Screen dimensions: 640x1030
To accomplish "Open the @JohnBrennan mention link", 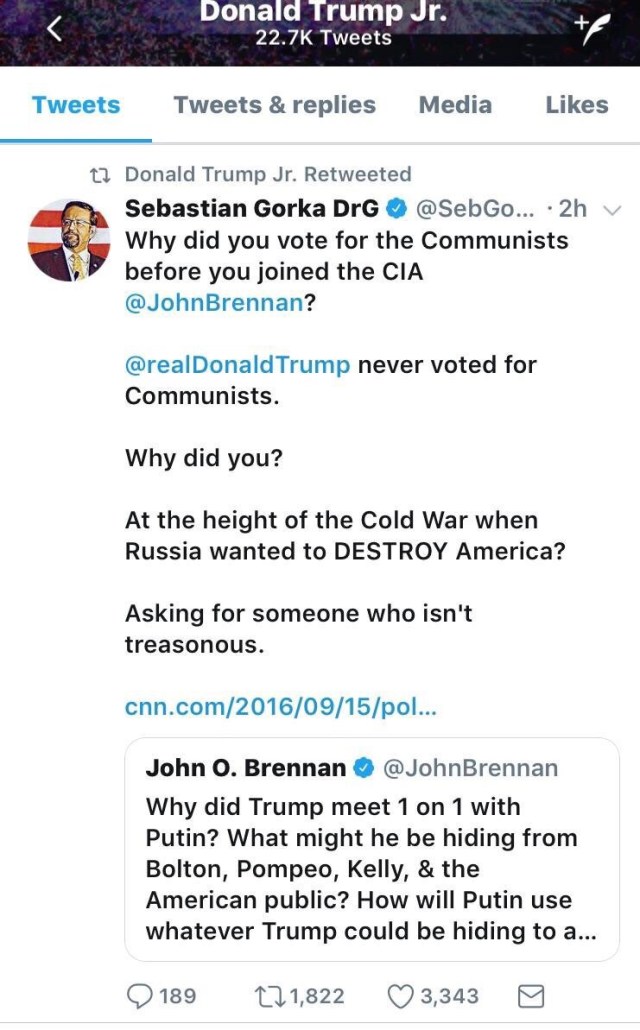I will tap(213, 304).
